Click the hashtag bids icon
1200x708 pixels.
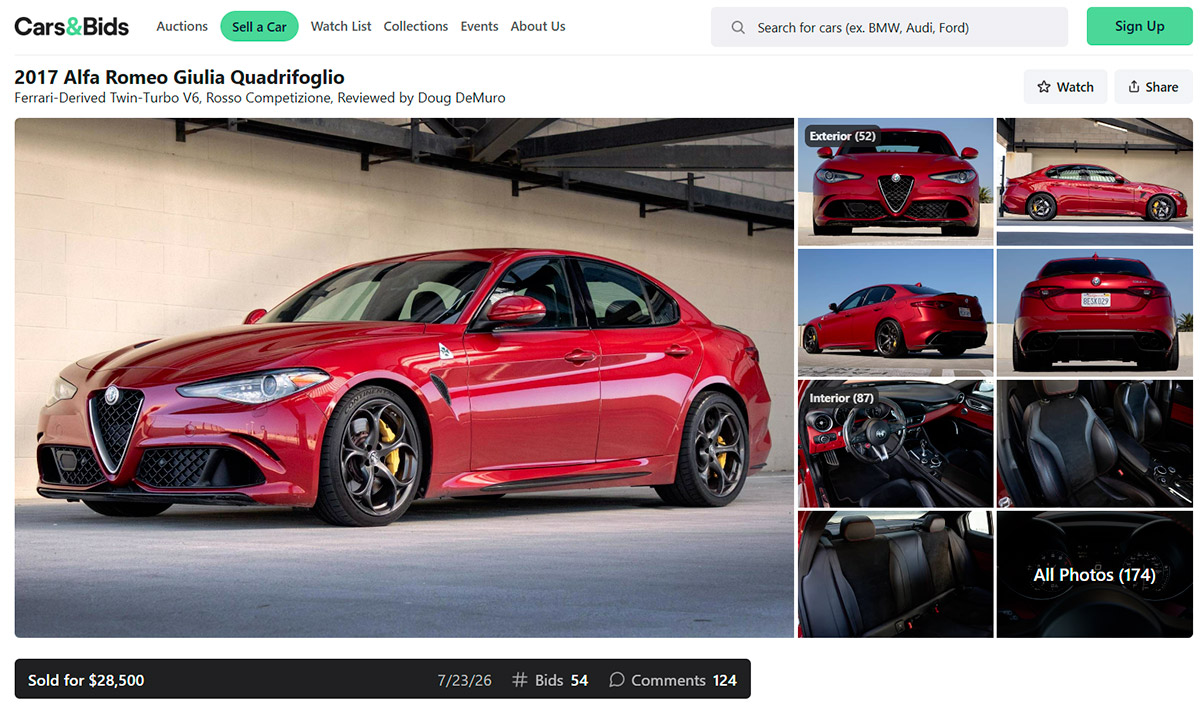pos(520,680)
